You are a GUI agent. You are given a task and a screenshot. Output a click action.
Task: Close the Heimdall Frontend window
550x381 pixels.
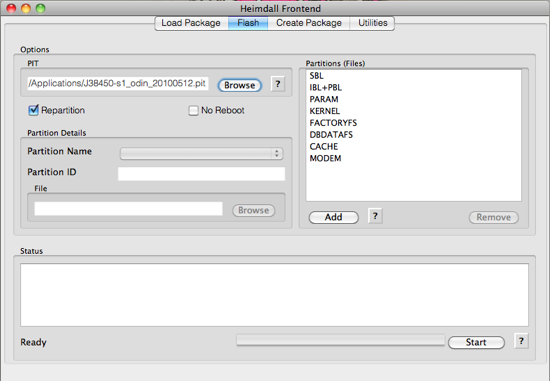click(11, 8)
